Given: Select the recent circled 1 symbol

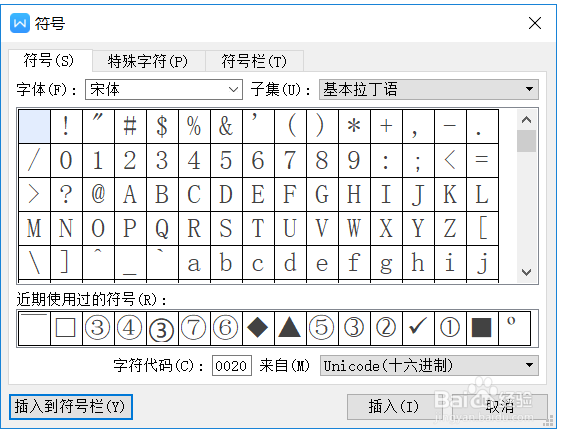Looking at the screenshot, I should 450,328.
